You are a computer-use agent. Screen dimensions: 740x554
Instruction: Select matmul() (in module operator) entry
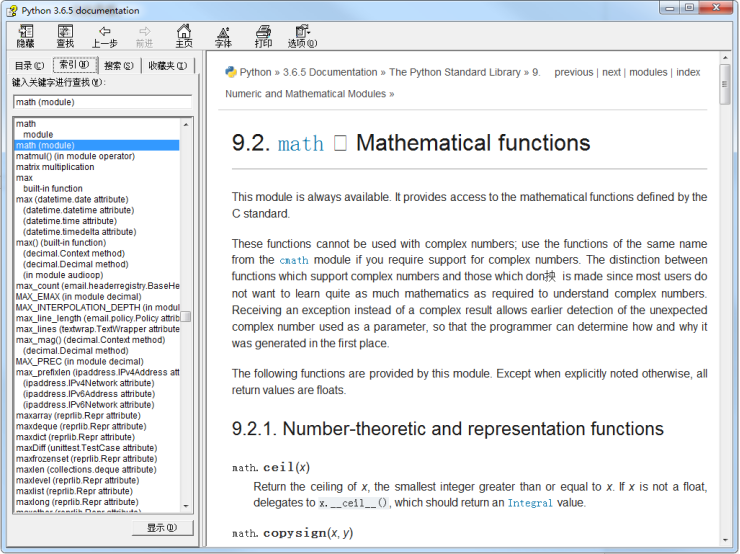(76, 156)
